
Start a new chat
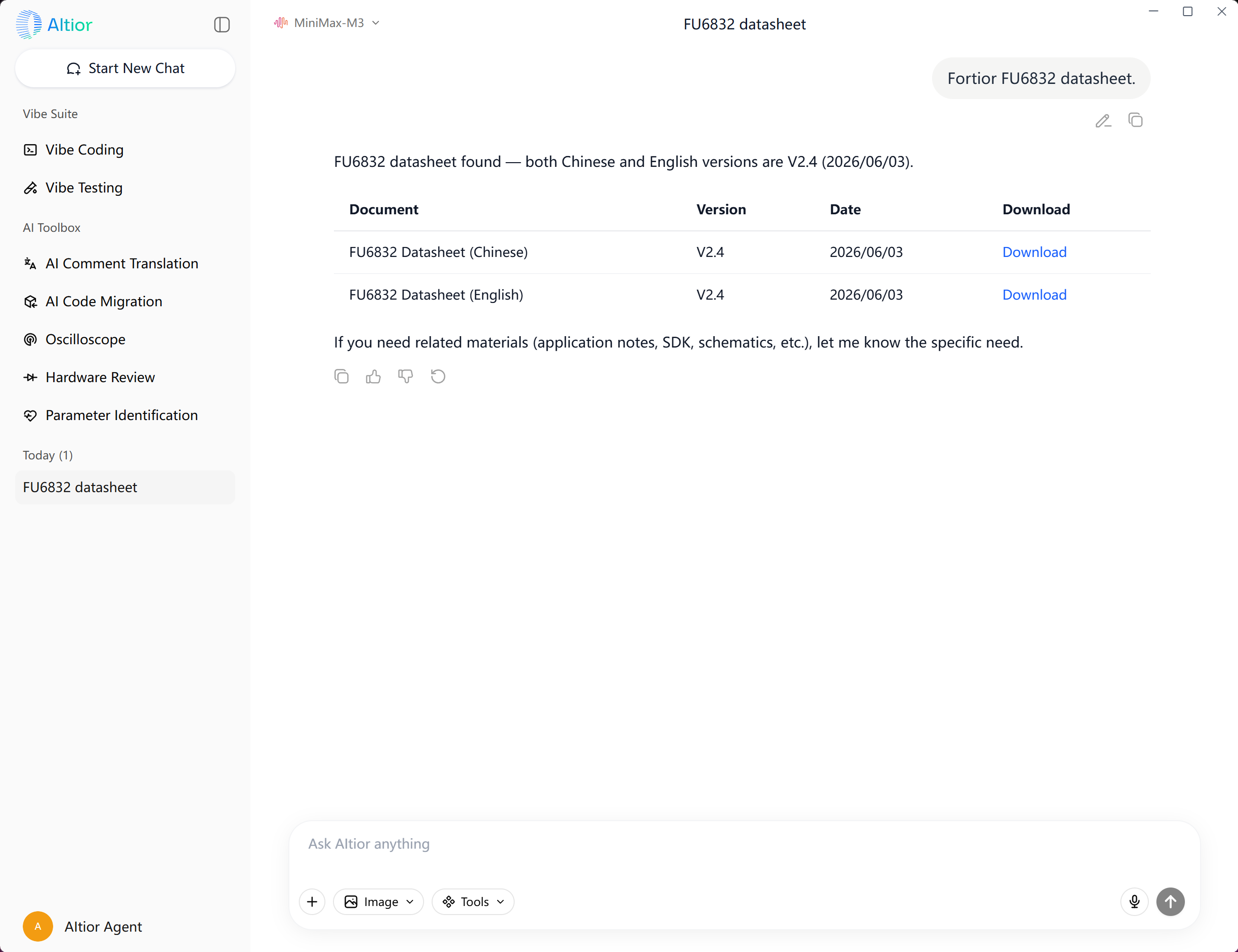[125, 68]
